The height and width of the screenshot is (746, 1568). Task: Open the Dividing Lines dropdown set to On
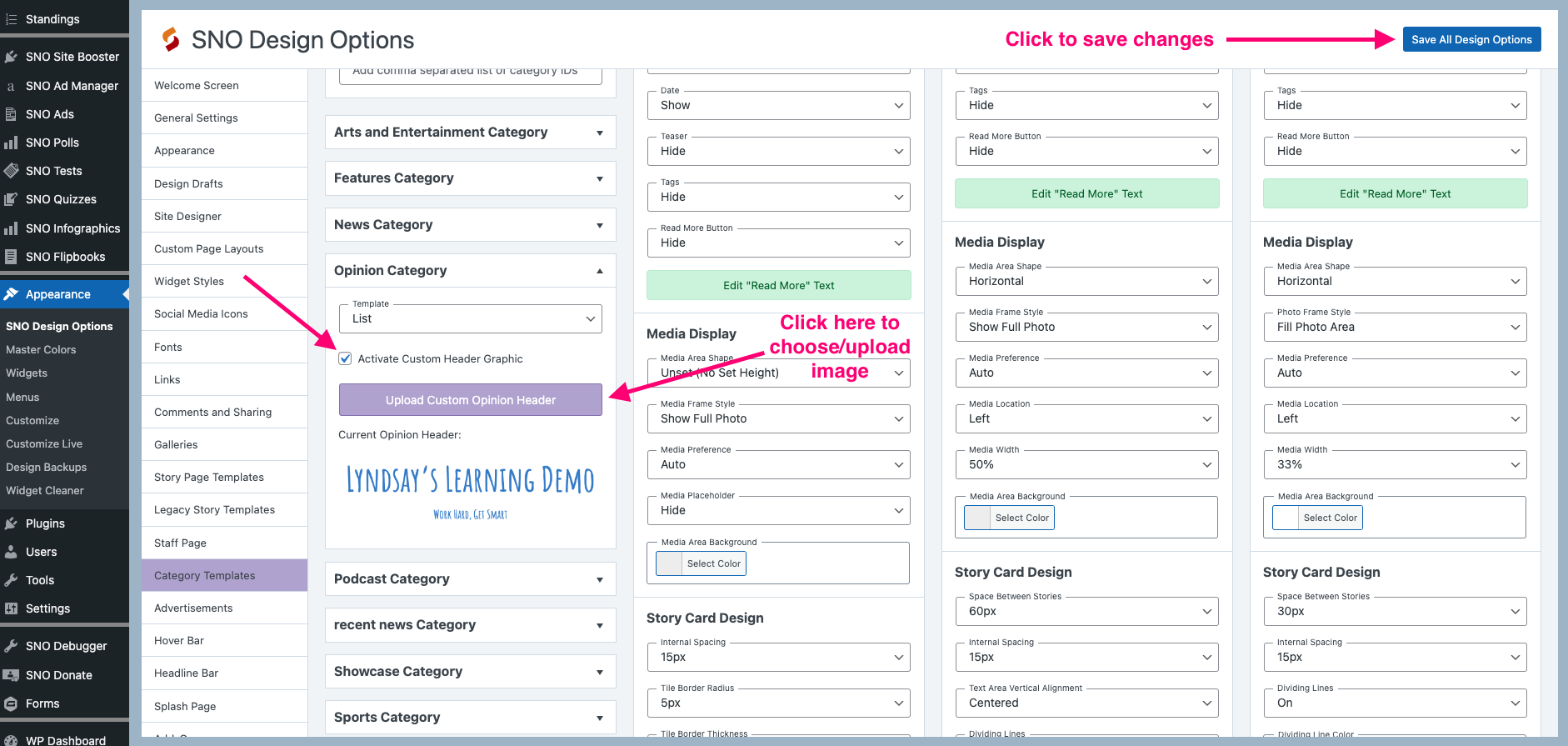point(1395,703)
